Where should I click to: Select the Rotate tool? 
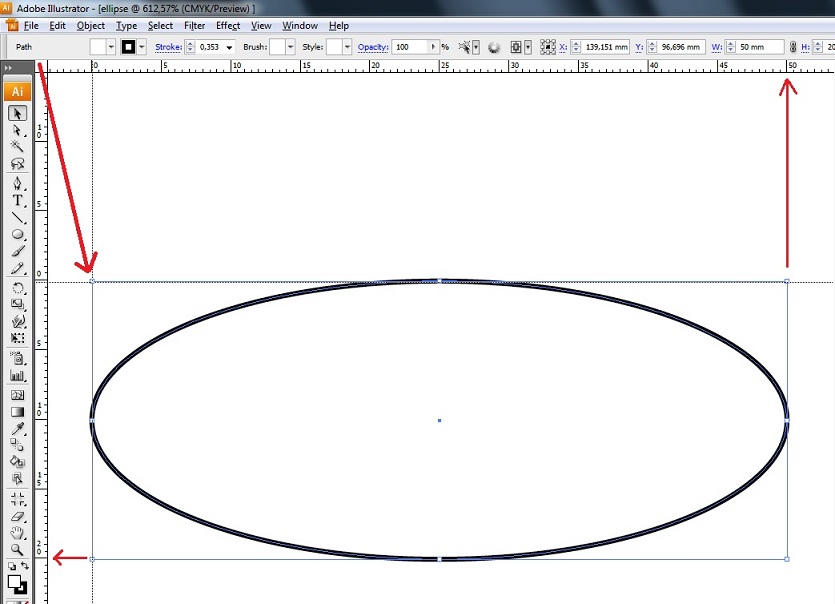pyautogui.click(x=17, y=288)
